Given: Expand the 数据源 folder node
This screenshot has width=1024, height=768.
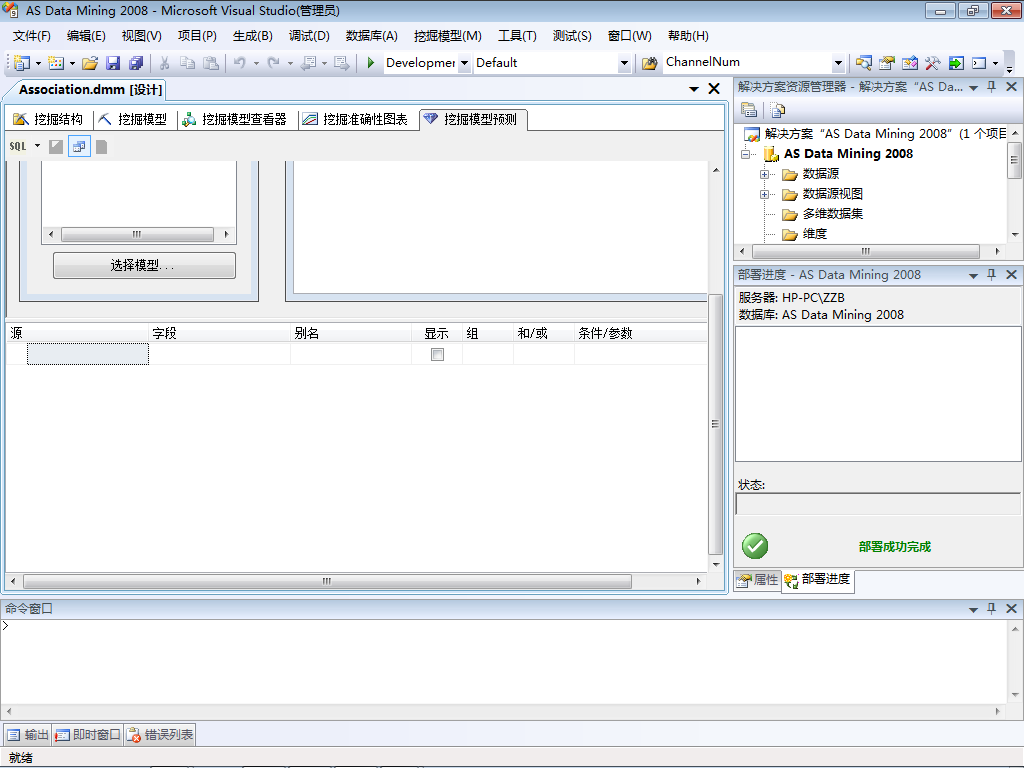Looking at the screenshot, I should pos(764,174).
